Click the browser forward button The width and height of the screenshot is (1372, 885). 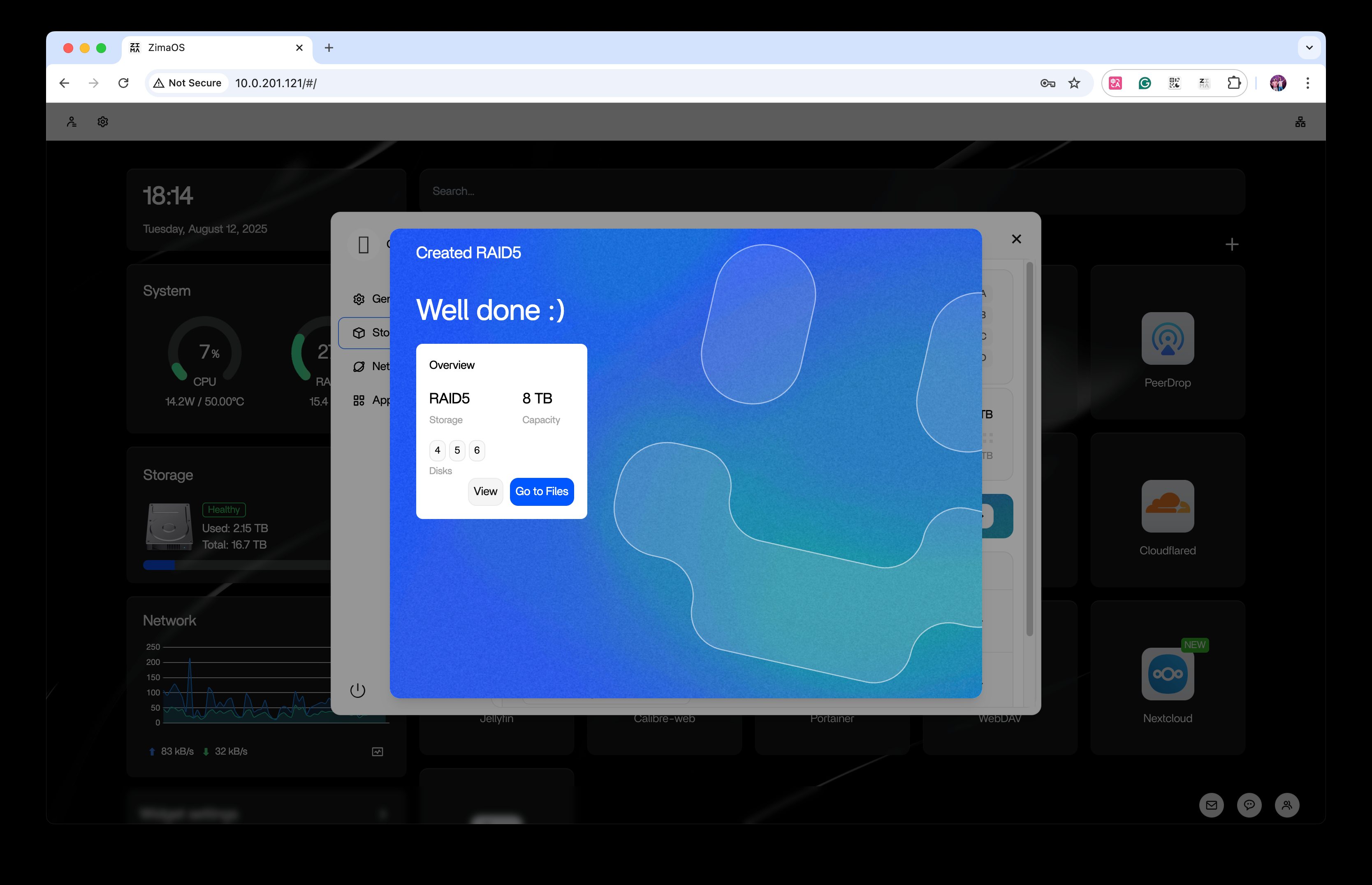[94, 83]
